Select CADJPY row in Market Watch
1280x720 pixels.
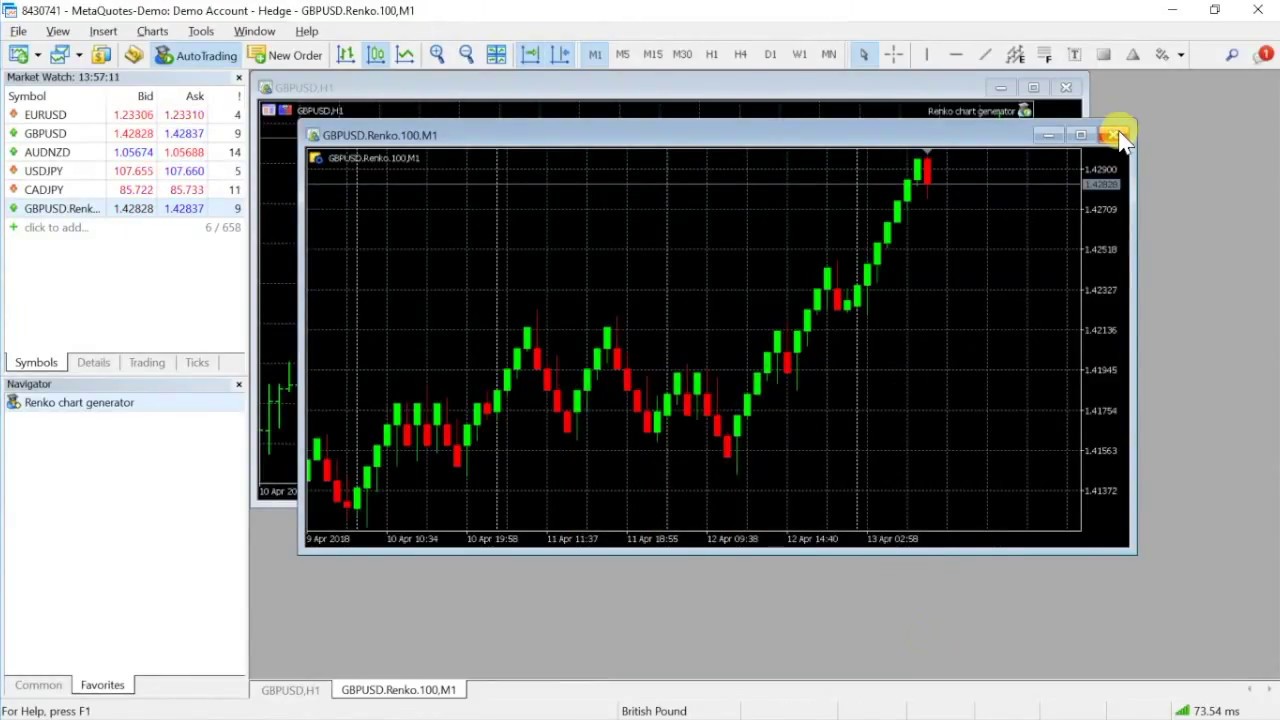coord(124,190)
